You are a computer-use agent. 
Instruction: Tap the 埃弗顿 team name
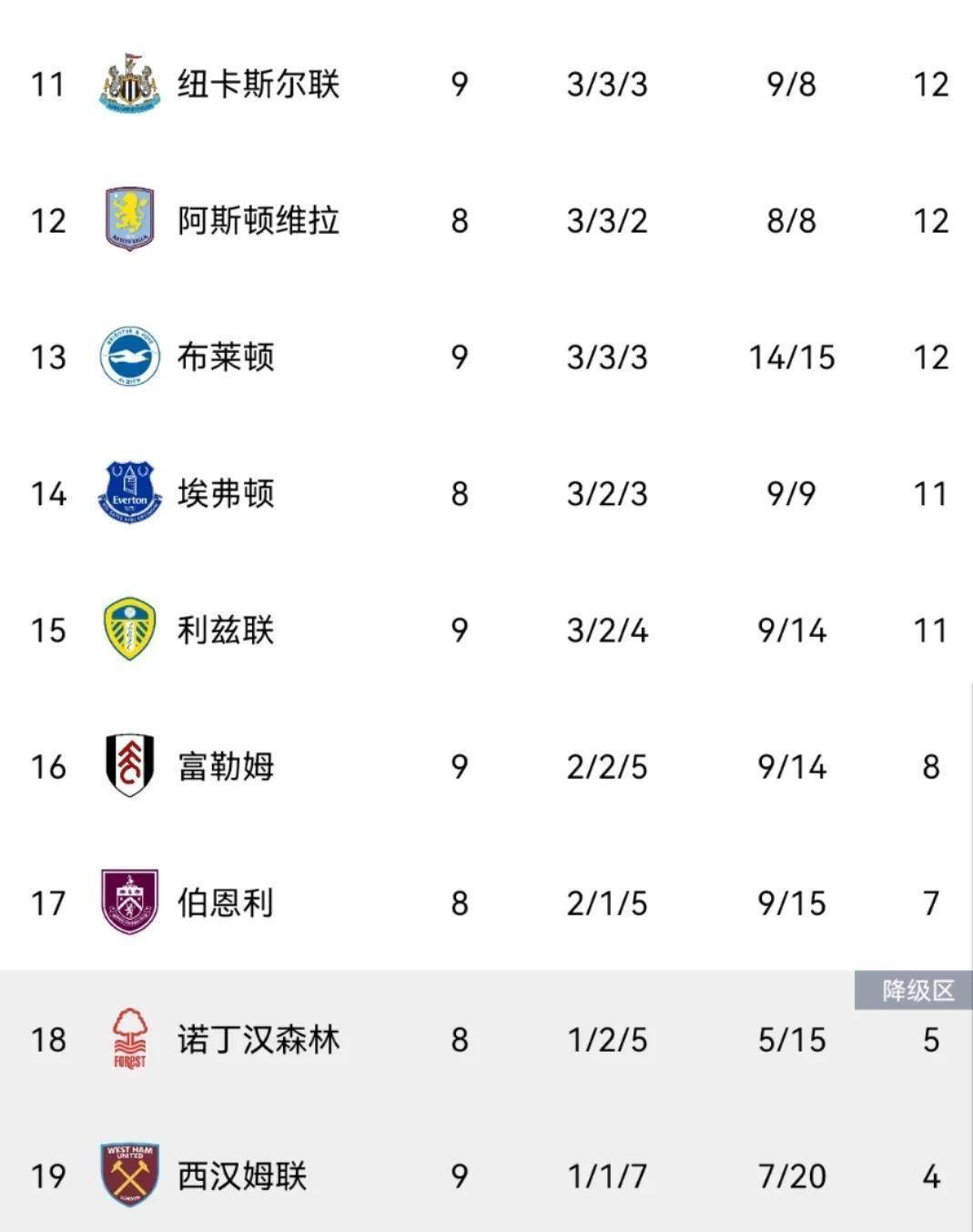(226, 493)
